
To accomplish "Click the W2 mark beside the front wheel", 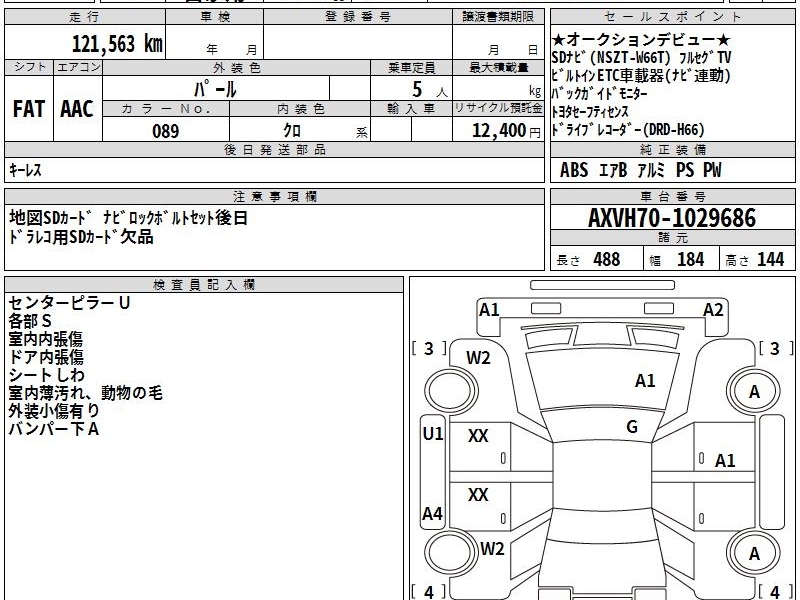I will [x=478, y=358].
